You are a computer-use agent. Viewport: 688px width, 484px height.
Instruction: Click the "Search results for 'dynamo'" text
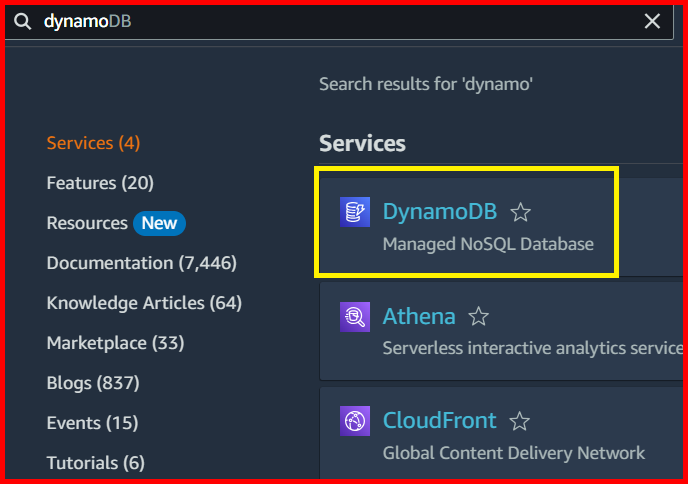[426, 84]
